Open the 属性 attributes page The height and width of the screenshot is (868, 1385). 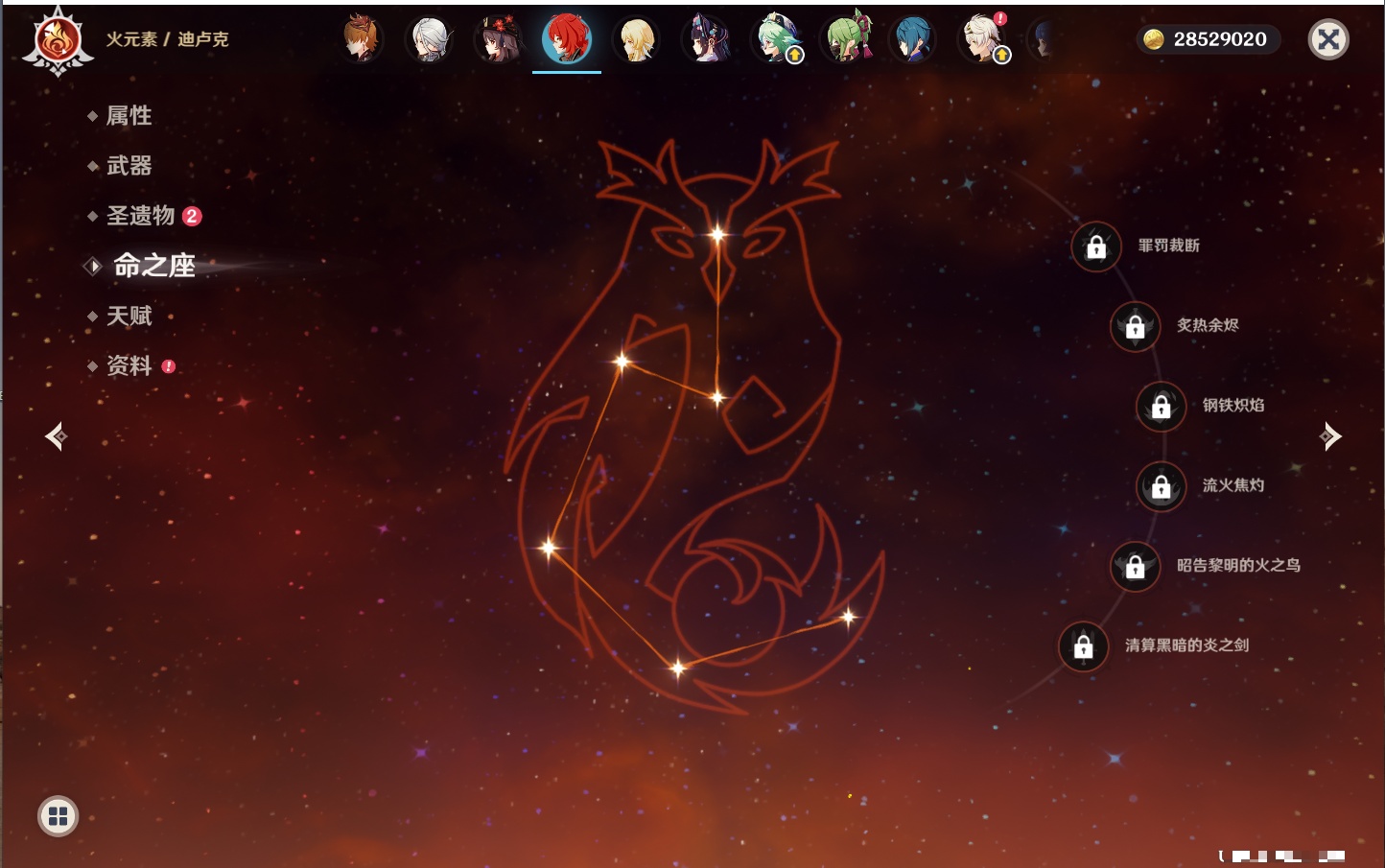pyautogui.click(x=129, y=116)
